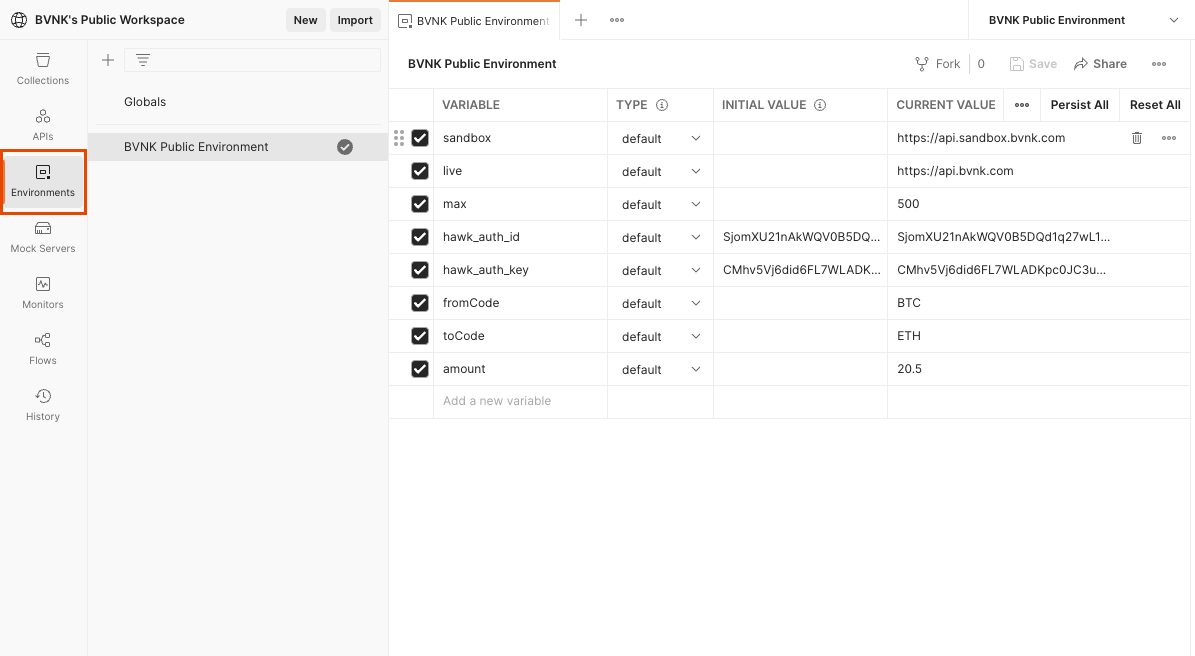
Task: Open type dropdown for fromCode
Action: point(660,303)
